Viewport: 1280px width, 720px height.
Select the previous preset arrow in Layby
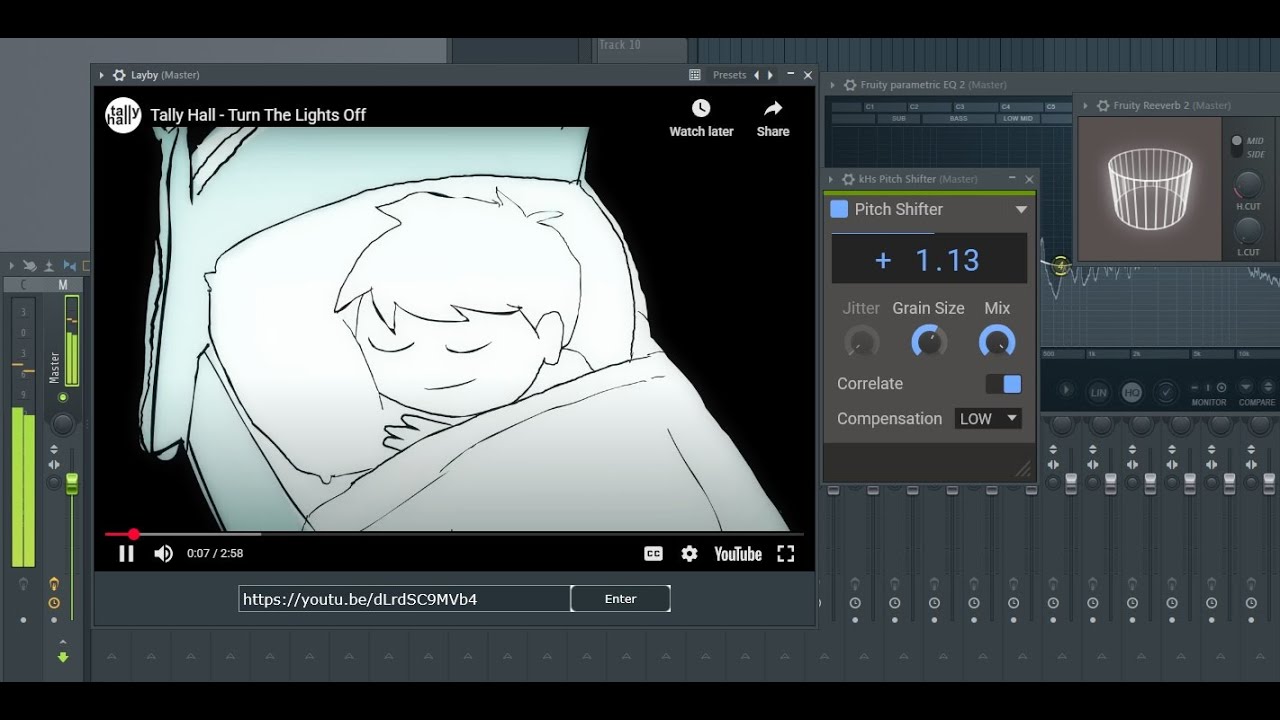756,75
